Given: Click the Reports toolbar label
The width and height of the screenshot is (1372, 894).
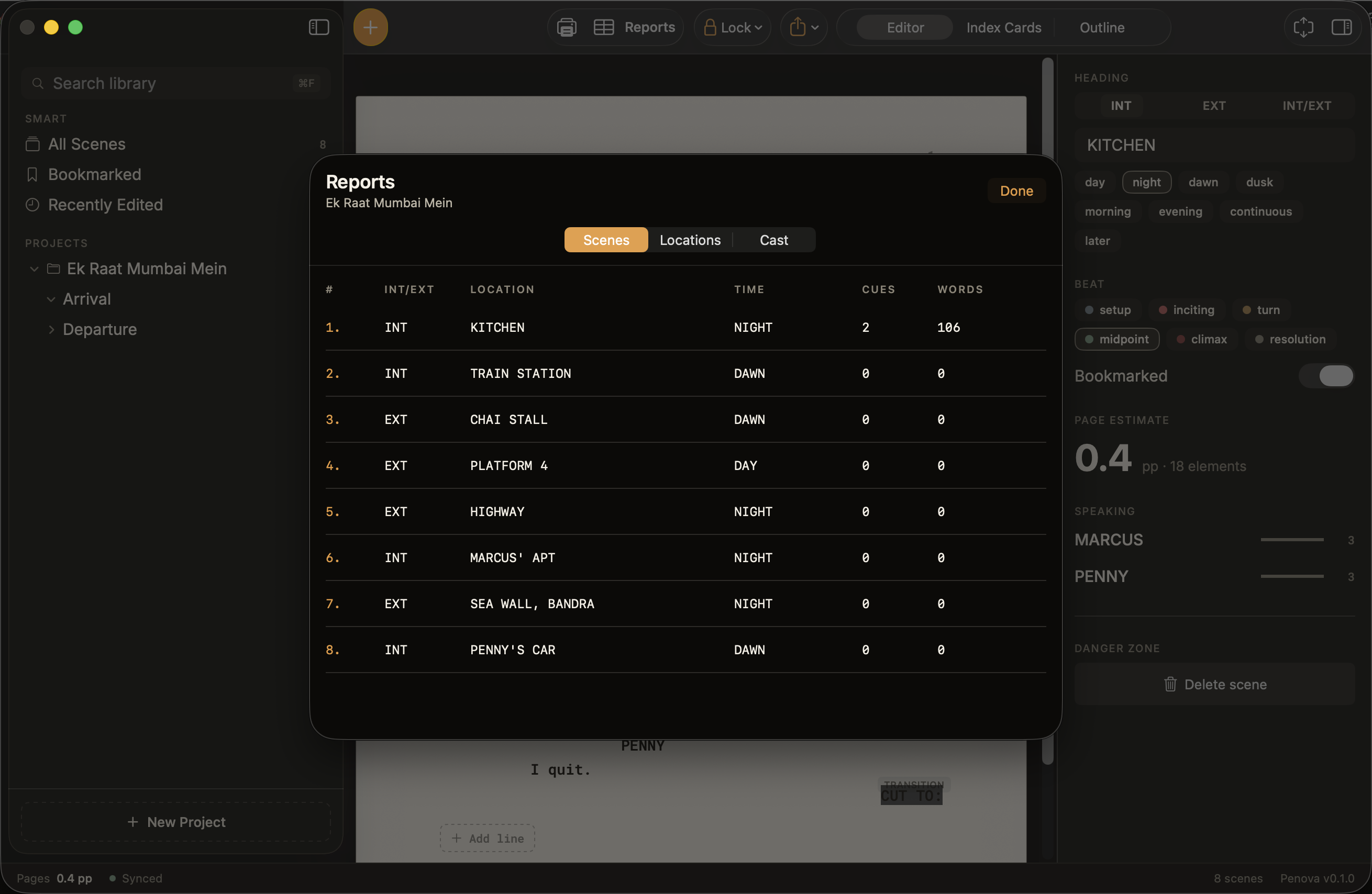Looking at the screenshot, I should [650, 27].
